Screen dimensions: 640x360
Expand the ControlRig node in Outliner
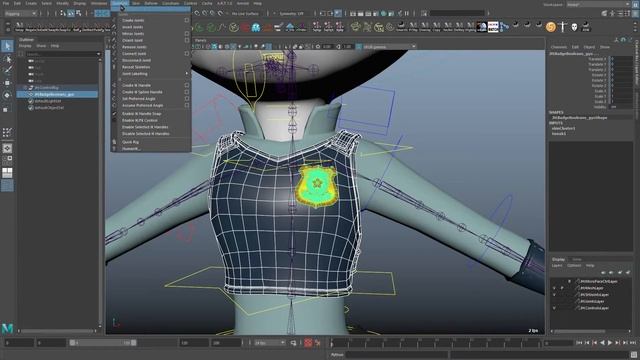click(25, 87)
